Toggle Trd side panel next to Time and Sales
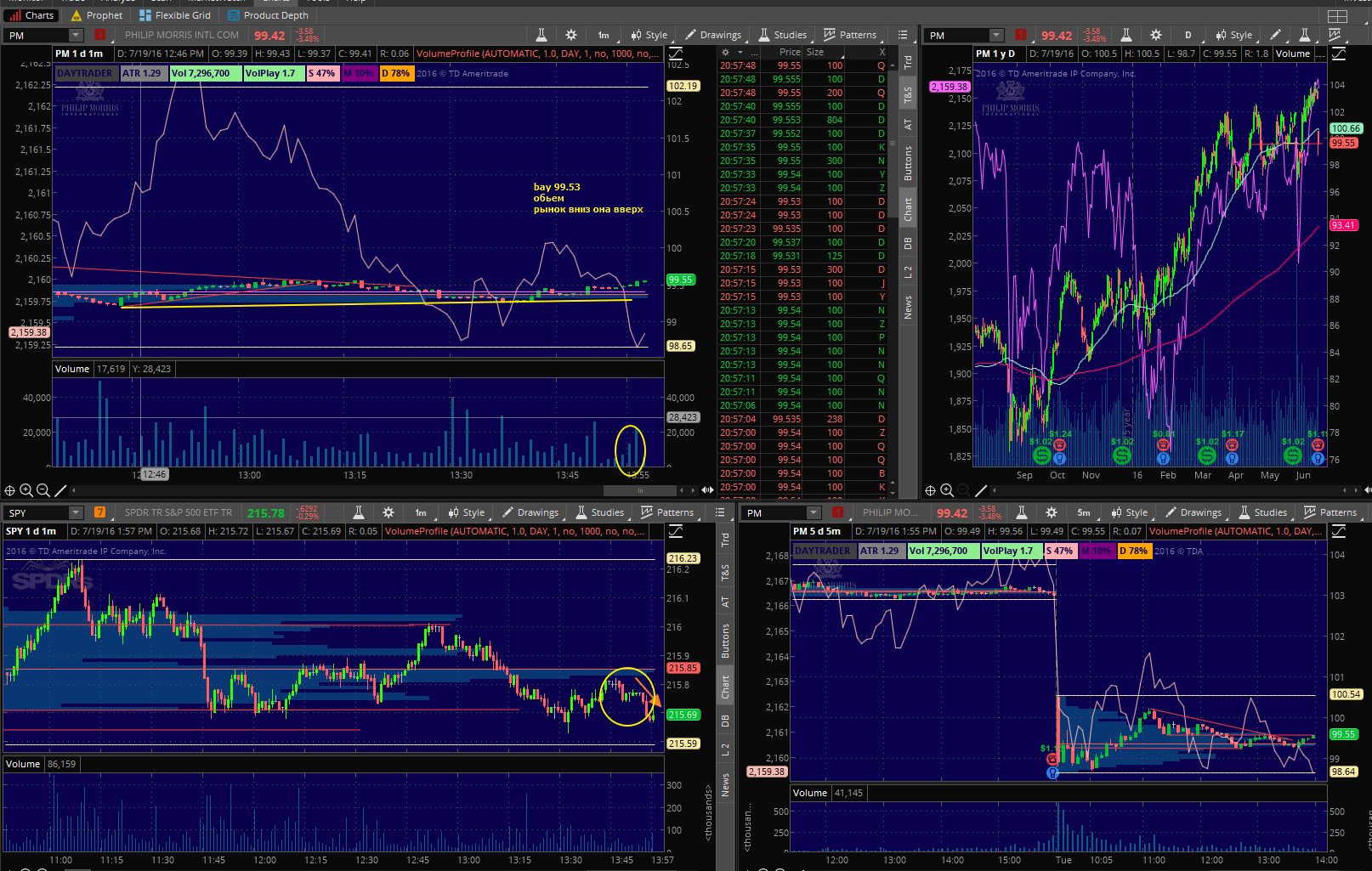This screenshot has width=1372, height=871. [908, 62]
